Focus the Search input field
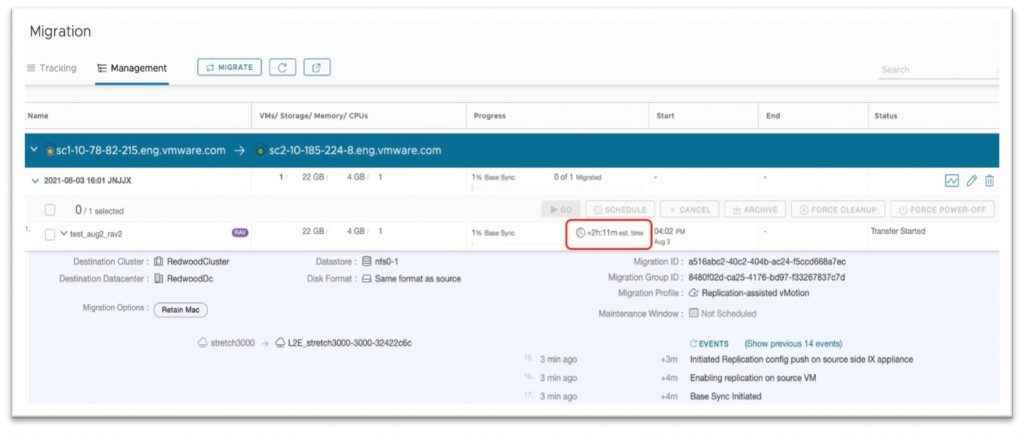The image size is (1024, 433). pos(938,70)
